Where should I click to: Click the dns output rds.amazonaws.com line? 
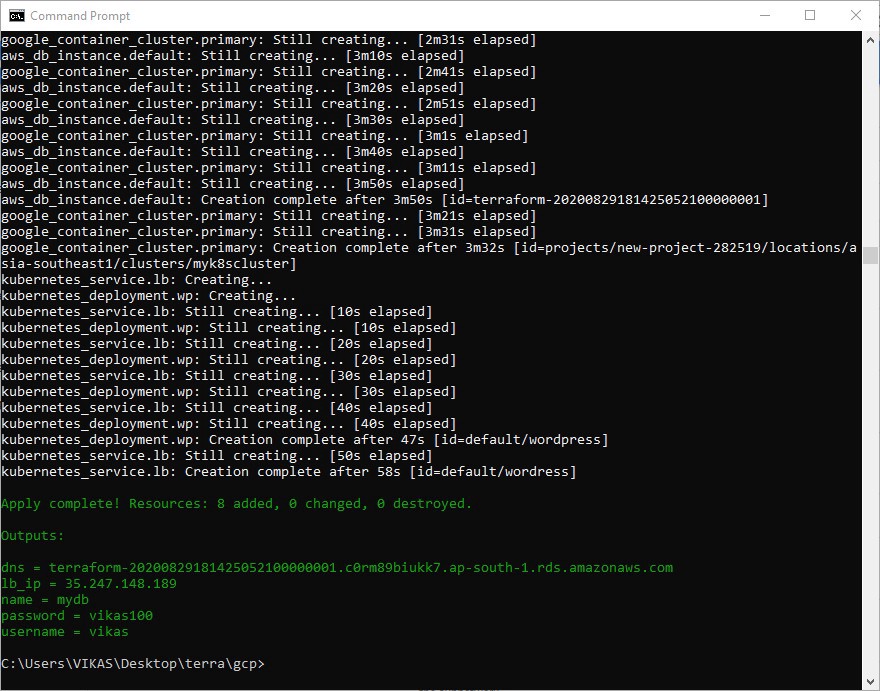(x=337, y=568)
